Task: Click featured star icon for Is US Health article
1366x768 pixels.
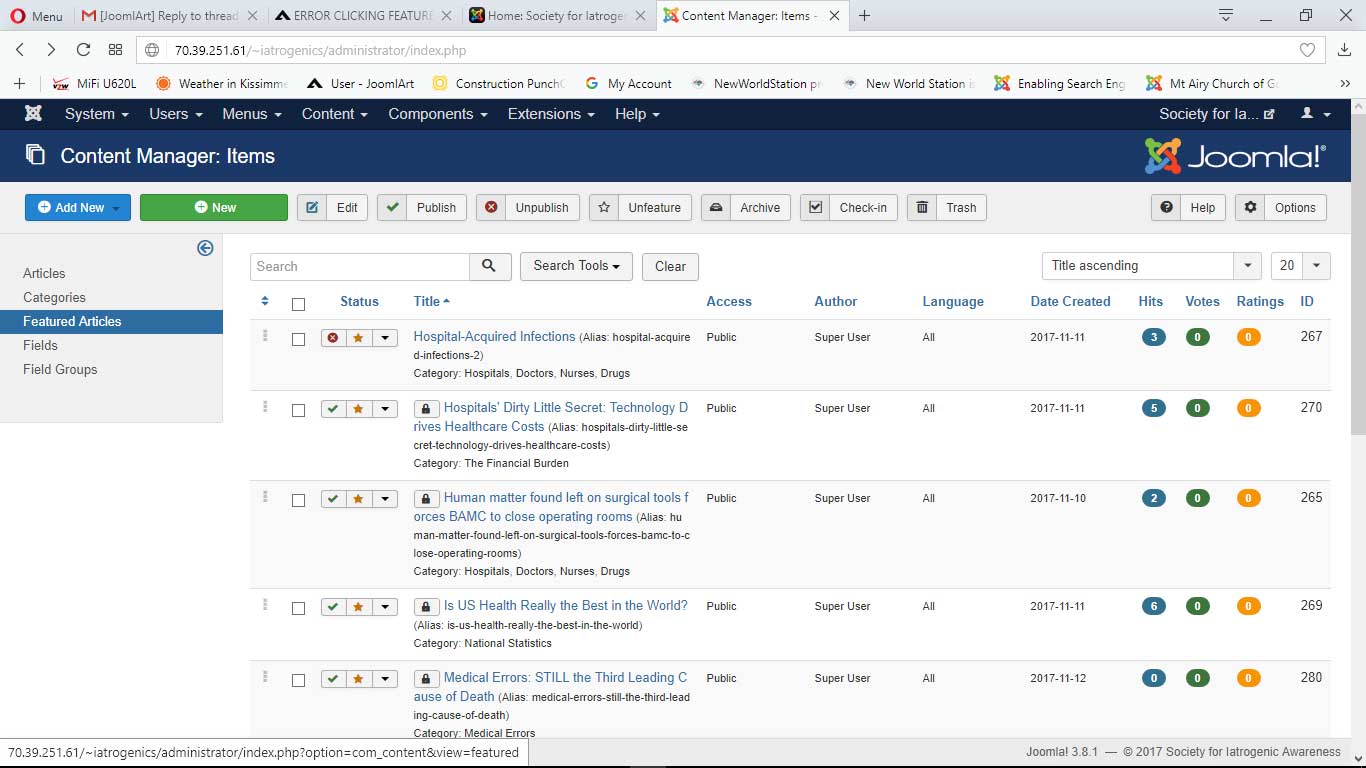Action: pos(358,607)
